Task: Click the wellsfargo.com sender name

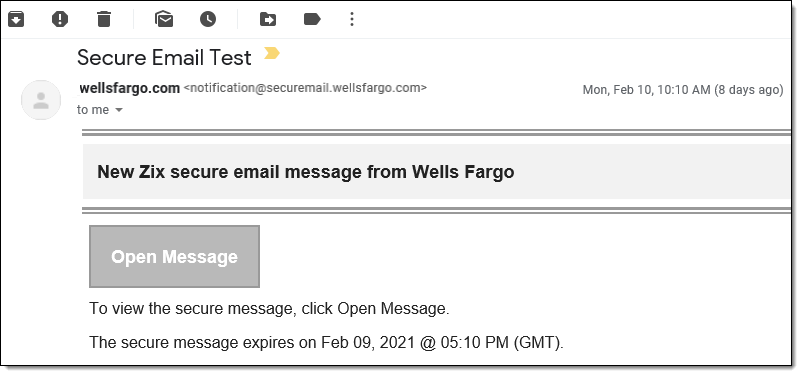Action: [129, 88]
